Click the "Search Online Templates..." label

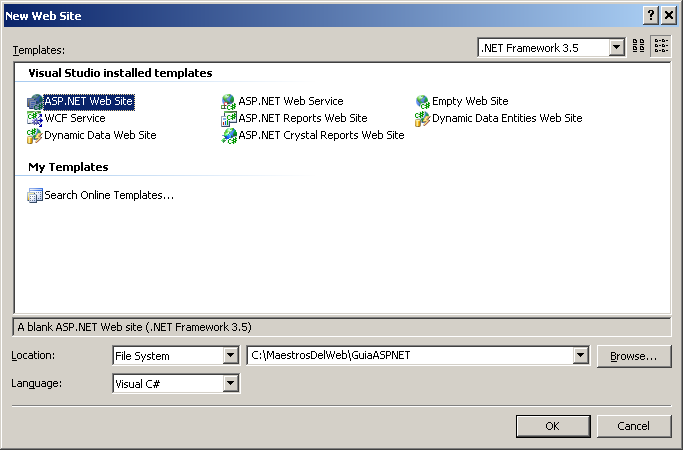(x=109, y=195)
